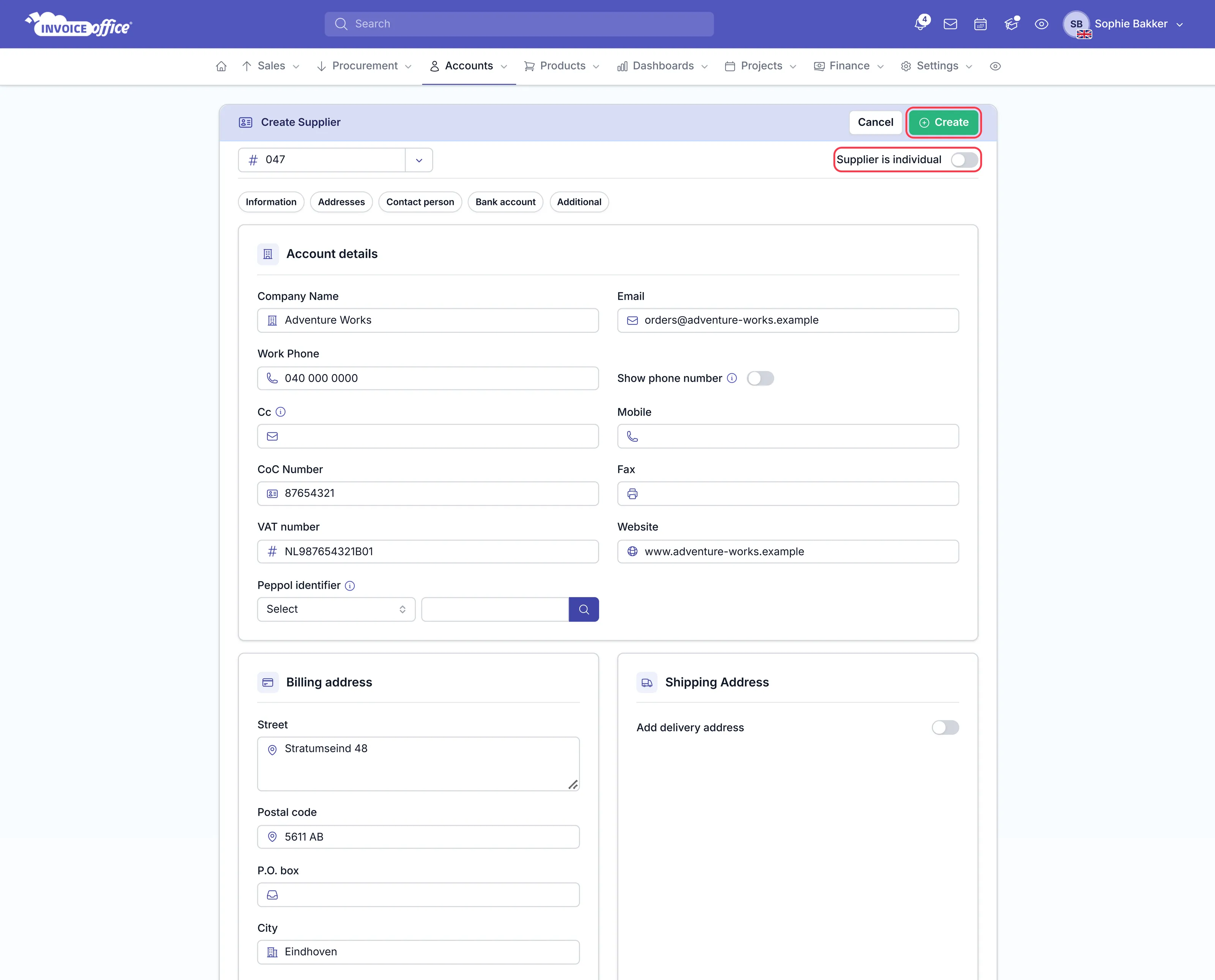Click info icon next to Cc

tap(281, 412)
